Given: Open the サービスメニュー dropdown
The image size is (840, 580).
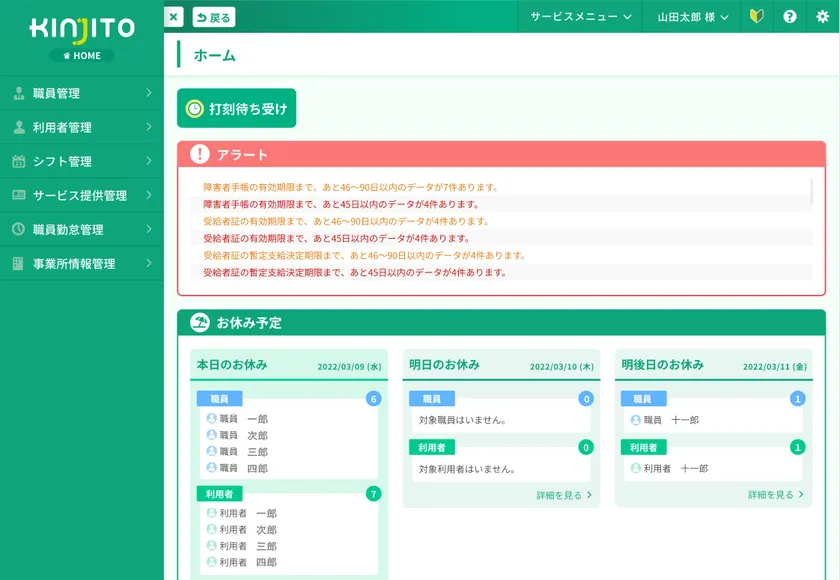Looking at the screenshot, I should (x=581, y=17).
